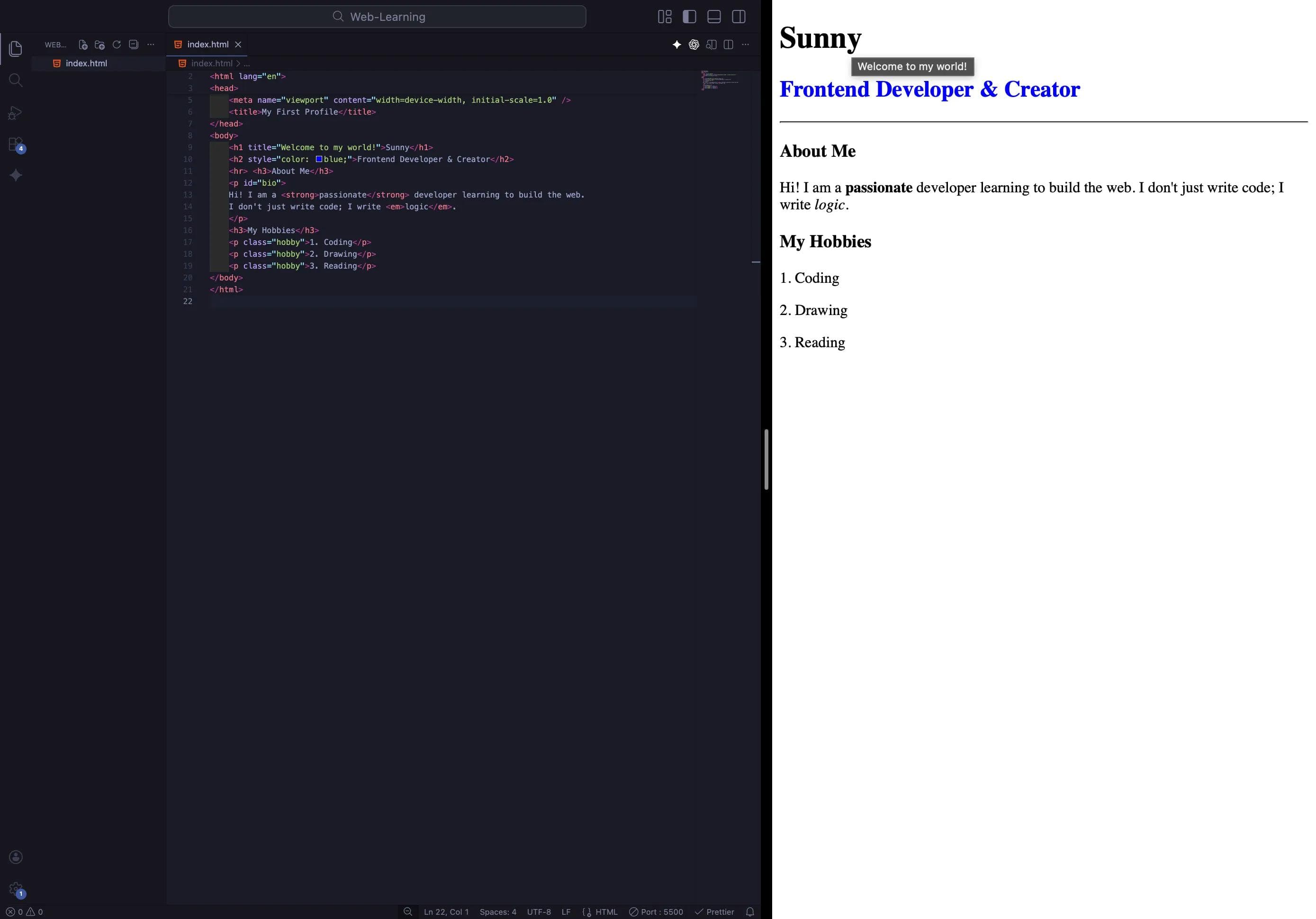Open the Extensions view with badge 4
The height and width of the screenshot is (919, 1316).
16,144
